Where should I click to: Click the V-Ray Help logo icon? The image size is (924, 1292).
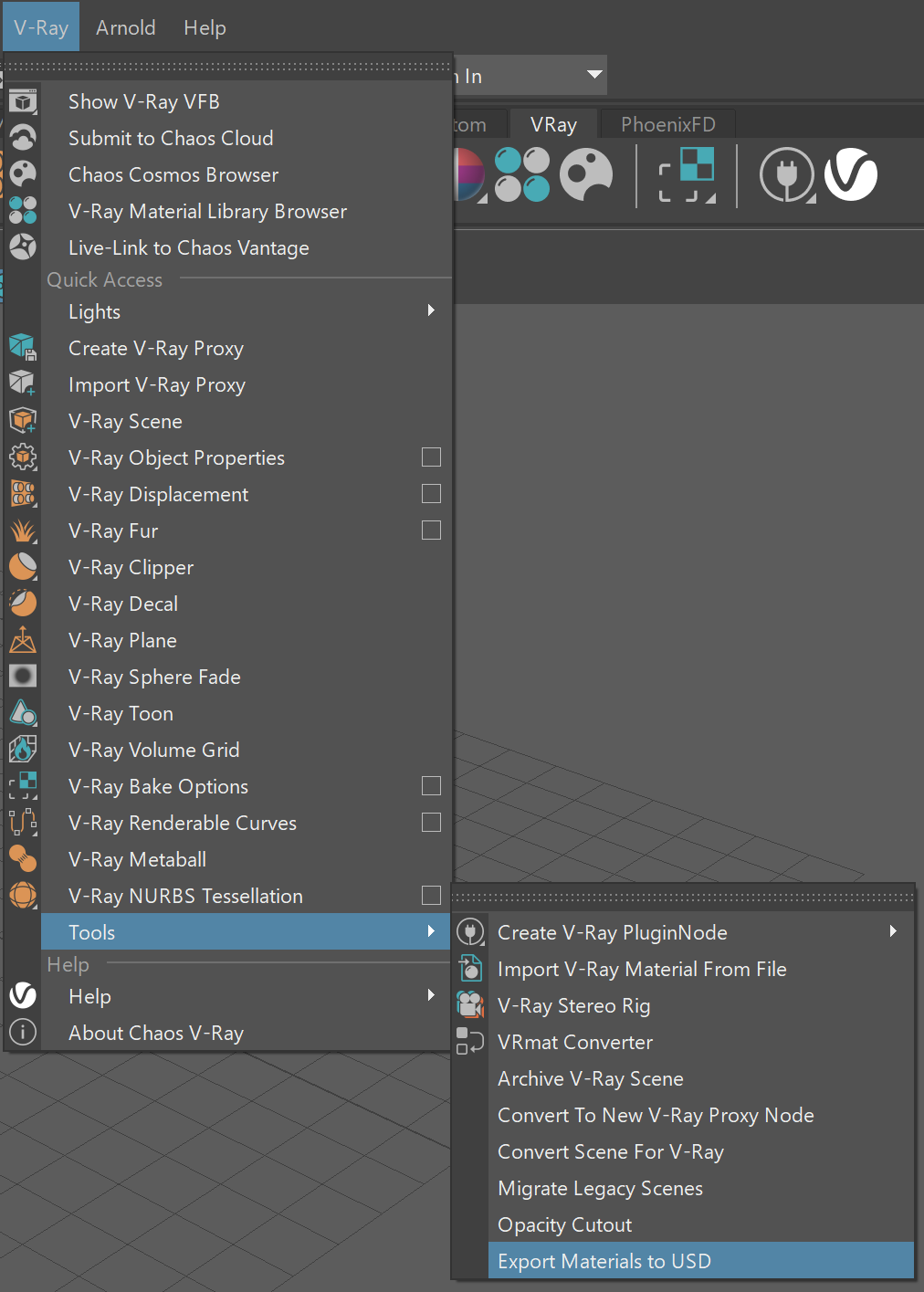tap(23, 996)
